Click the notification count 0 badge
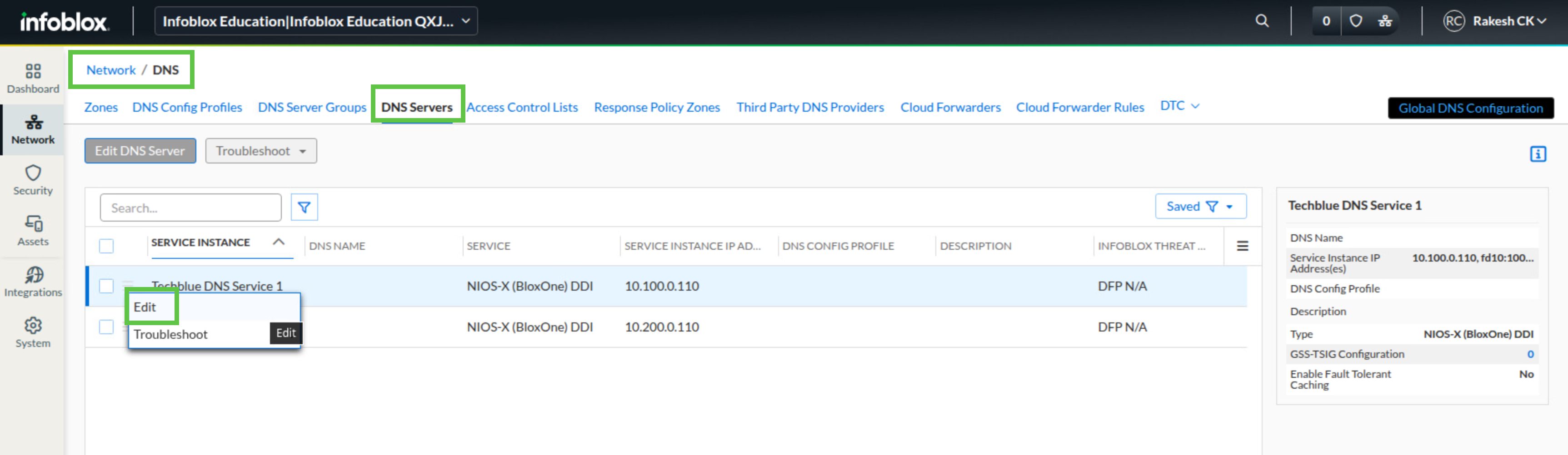1568x455 pixels. point(1326,21)
